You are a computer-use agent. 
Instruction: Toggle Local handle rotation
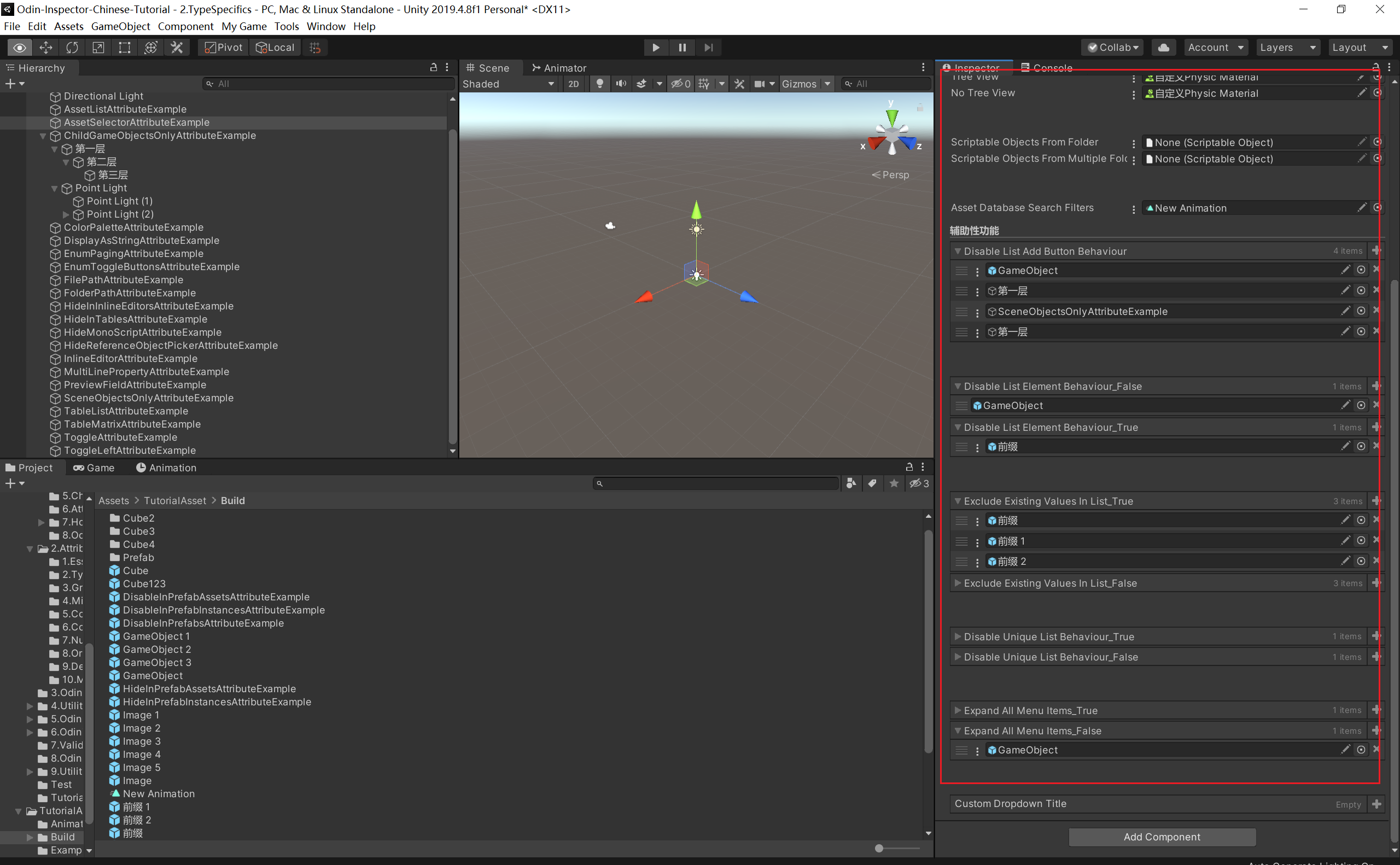point(275,48)
